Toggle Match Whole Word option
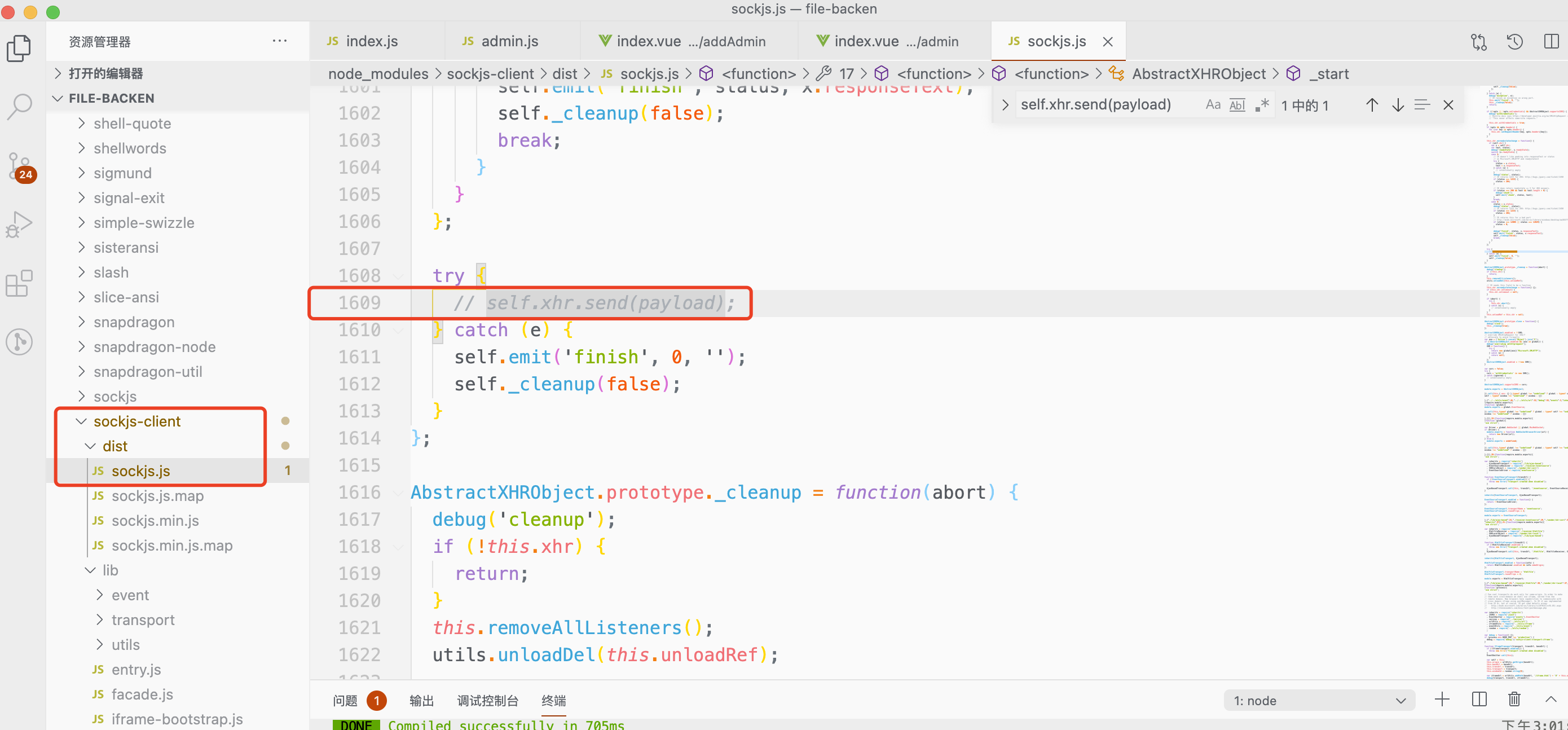The height and width of the screenshot is (730, 1568). pos(1237,105)
